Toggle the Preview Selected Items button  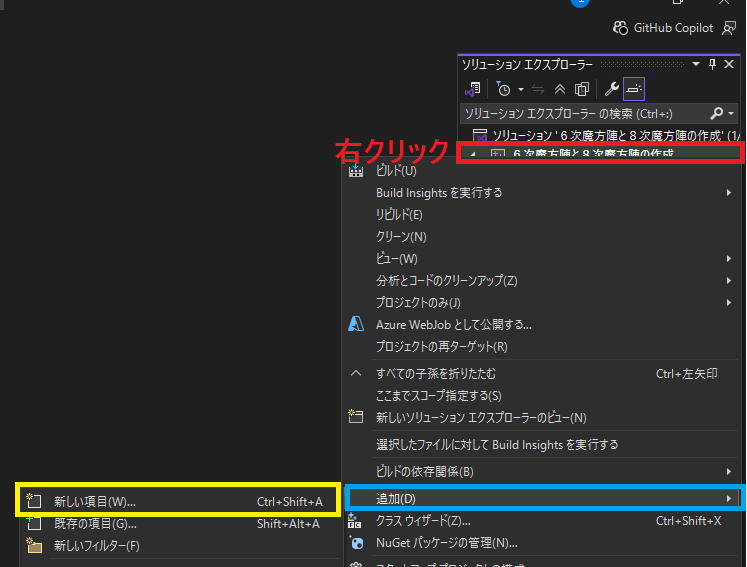[x=634, y=89]
